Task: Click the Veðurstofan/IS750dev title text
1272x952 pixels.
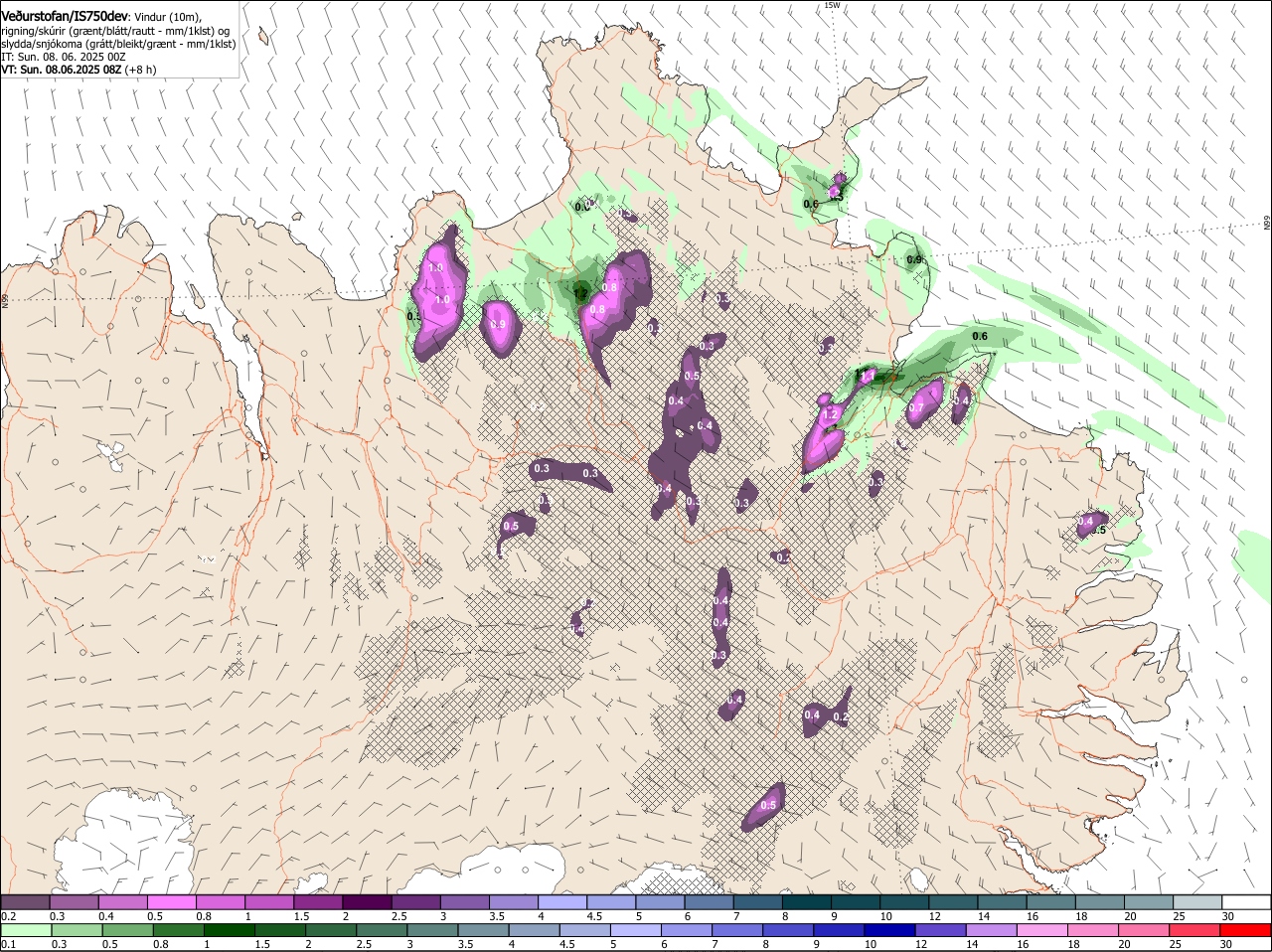Action: [x=65, y=17]
